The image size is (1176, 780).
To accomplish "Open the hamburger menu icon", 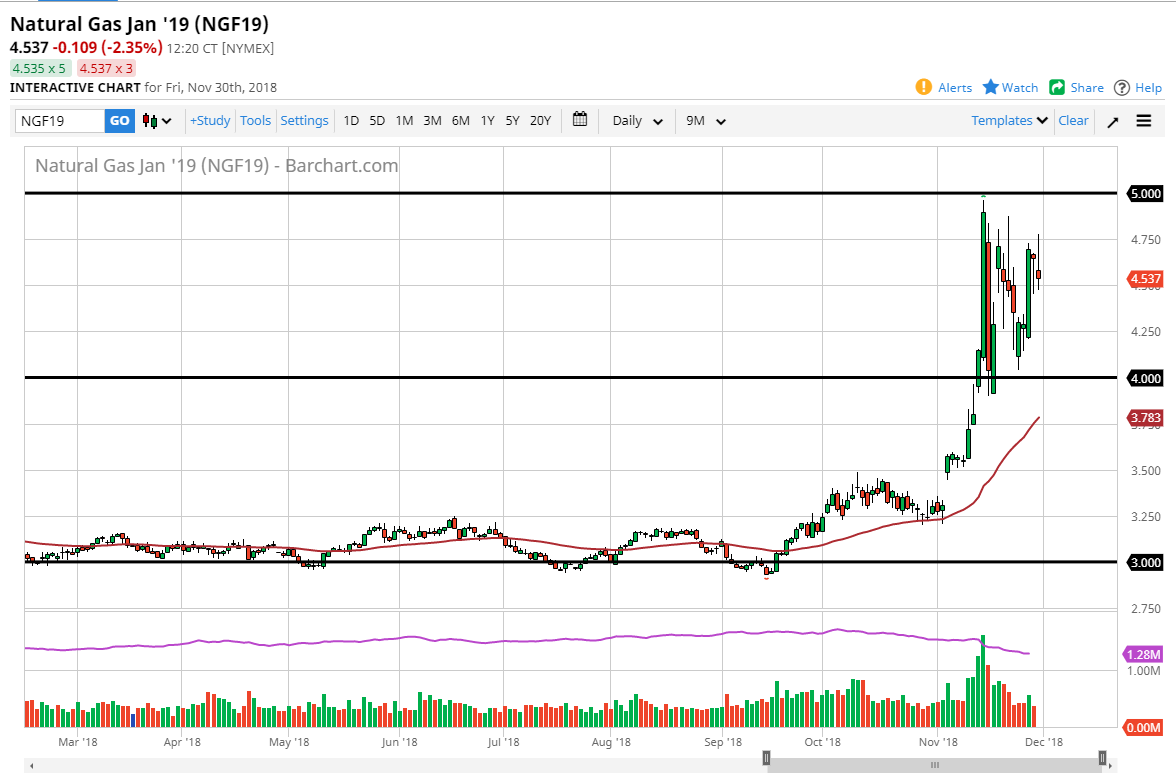I will [1144, 121].
